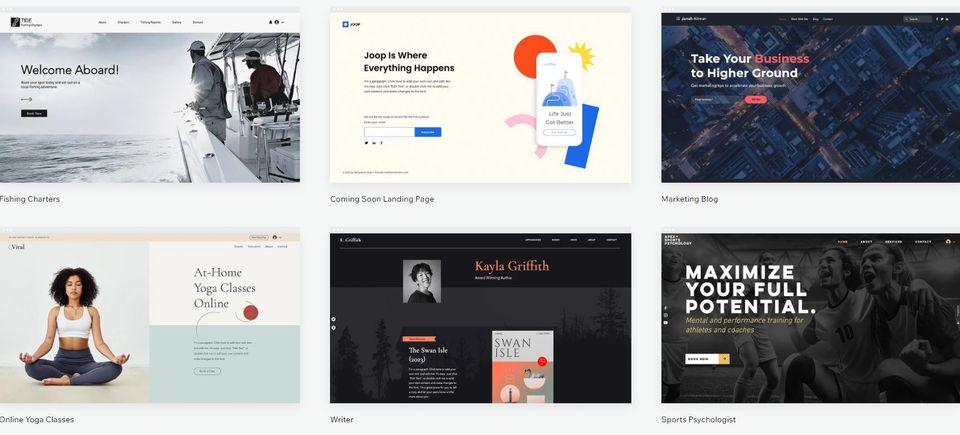Click the Marketing Blog template title

tap(689, 199)
